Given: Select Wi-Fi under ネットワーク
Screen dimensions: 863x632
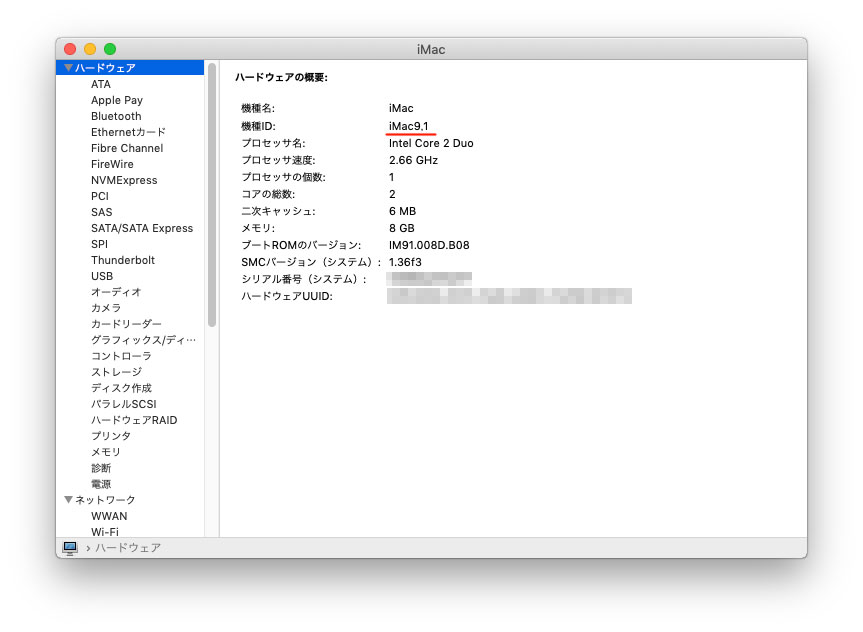Looking at the screenshot, I should pyautogui.click(x=105, y=532).
